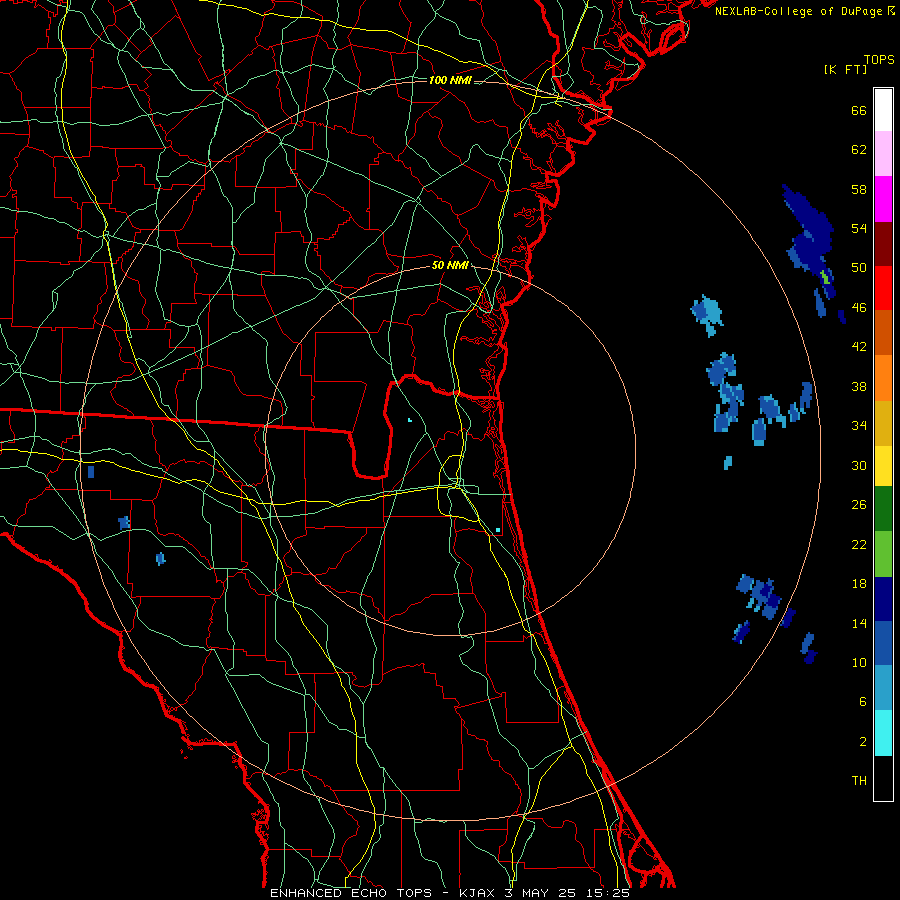Image resolution: width=900 pixels, height=900 pixels.
Task: Click the 100 NMI range ring label
Action: pyautogui.click(x=451, y=80)
